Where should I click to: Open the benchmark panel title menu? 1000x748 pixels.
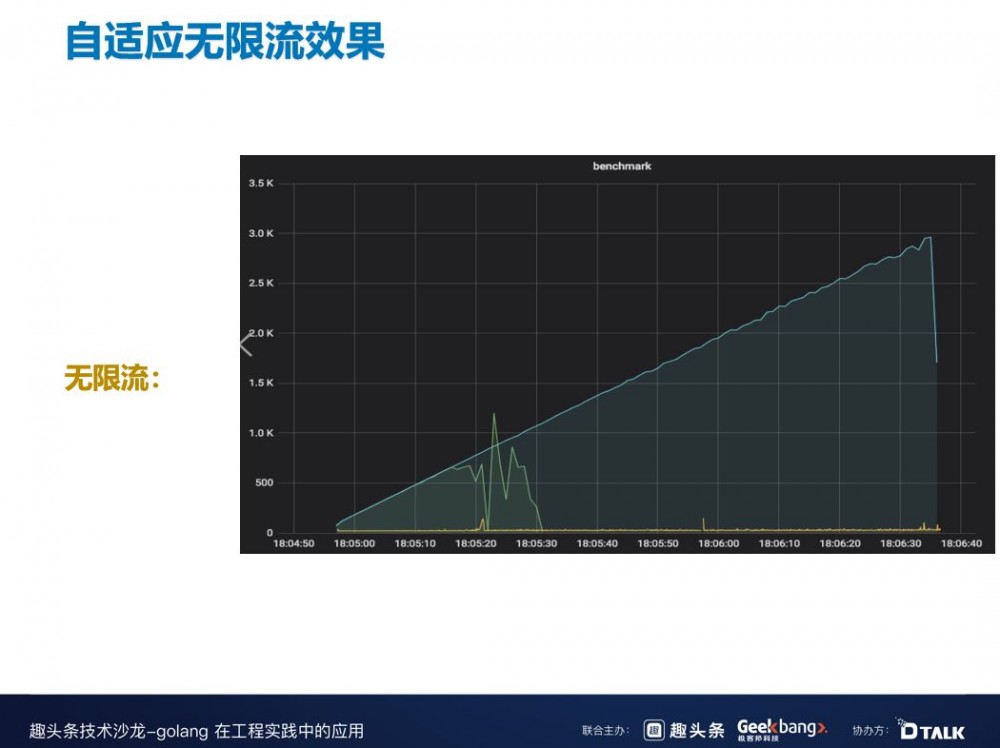coord(622,167)
